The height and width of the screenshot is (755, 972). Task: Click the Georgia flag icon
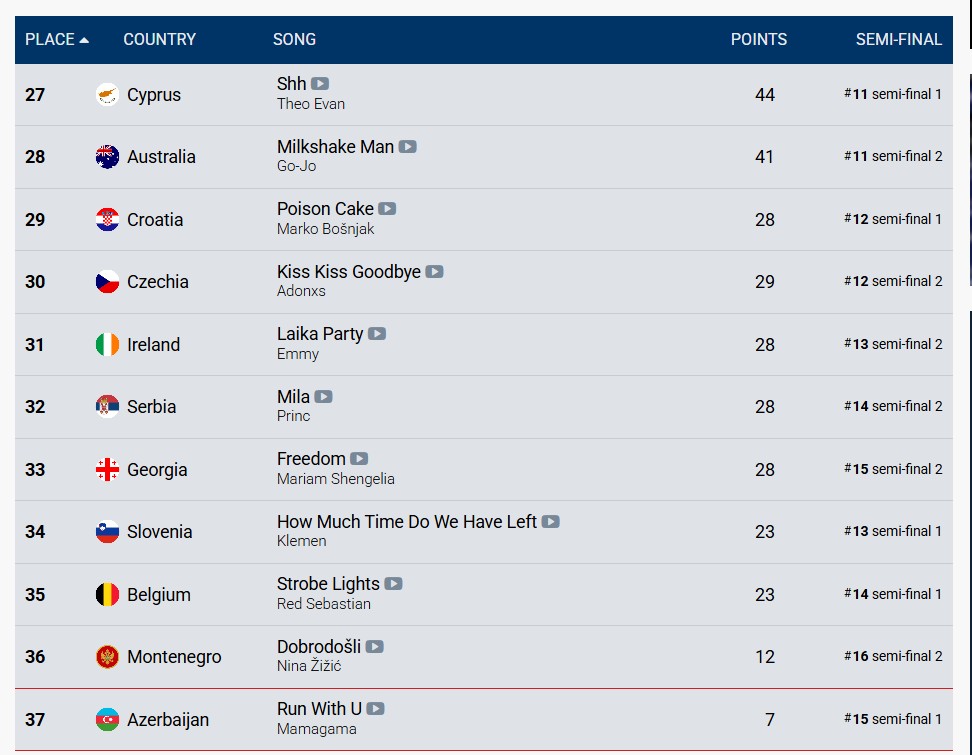(107, 470)
